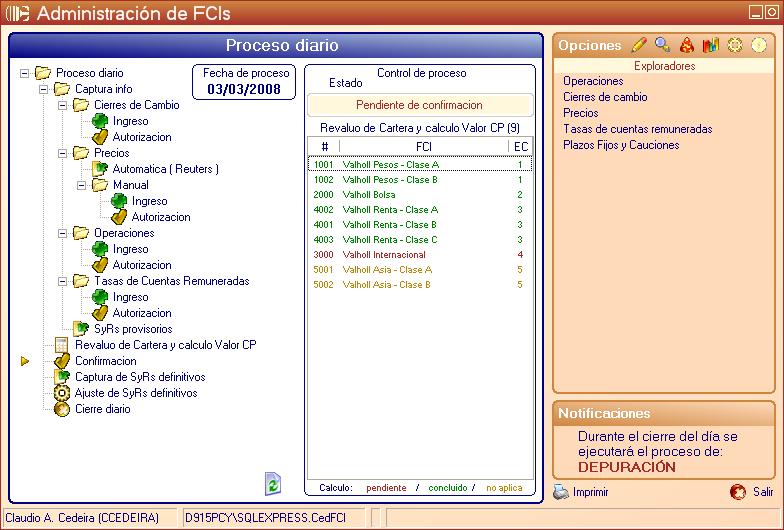Select row 5002 Valholl Asia - Clase B
Screen dimensions: 784x530
[x=420, y=284]
